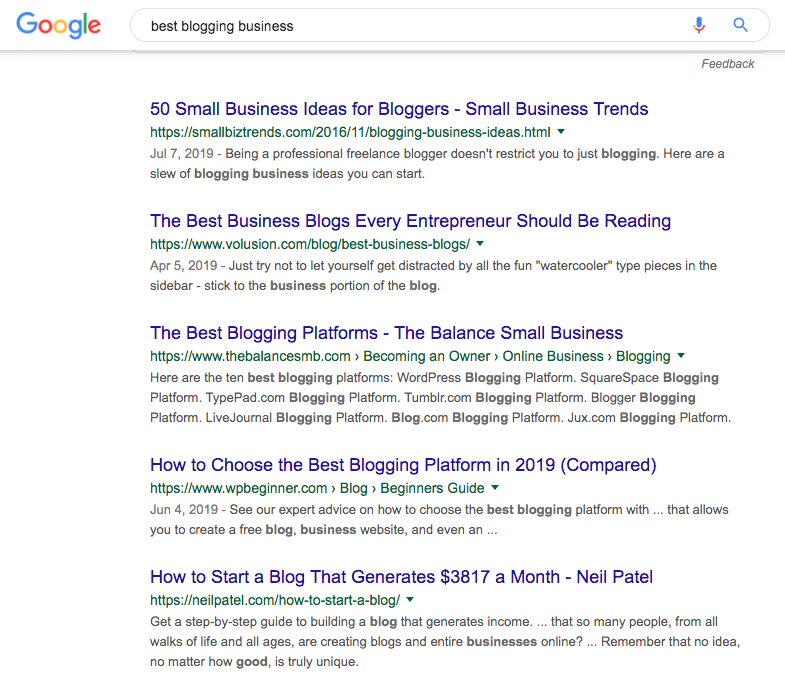Screen dimensions: 785x684
Task: Open 'The Best Business Blogs Every Entrepreneur' result
Action: 411,221
